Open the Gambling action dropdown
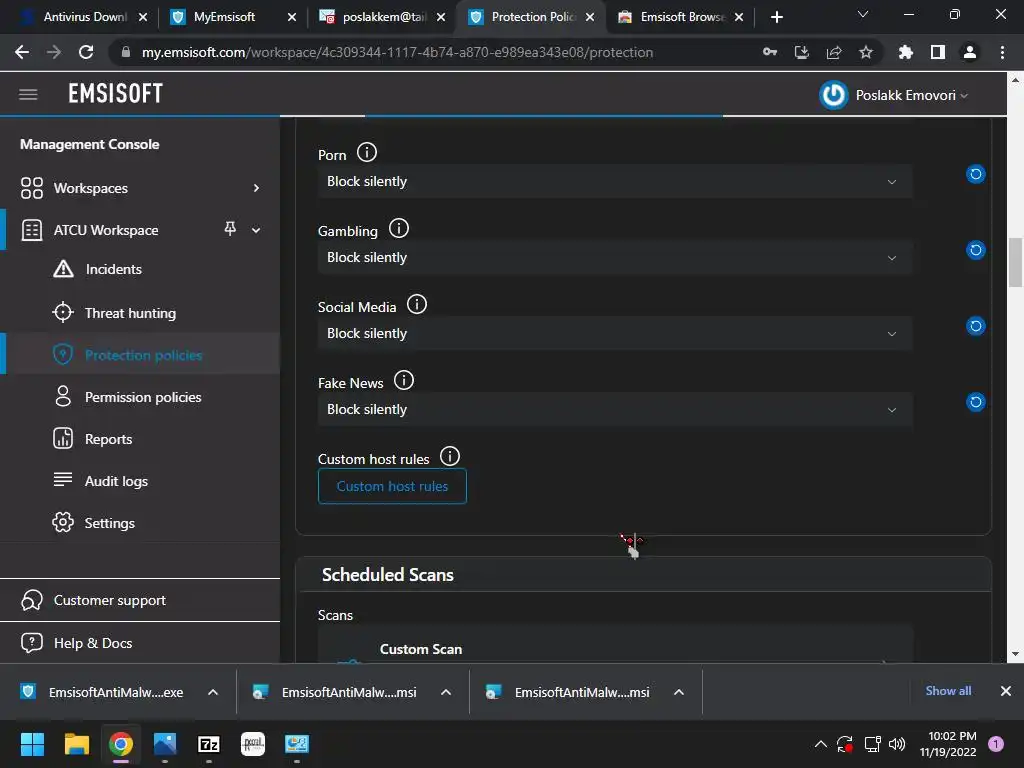This screenshot has height=768, width=1024. 615,257
